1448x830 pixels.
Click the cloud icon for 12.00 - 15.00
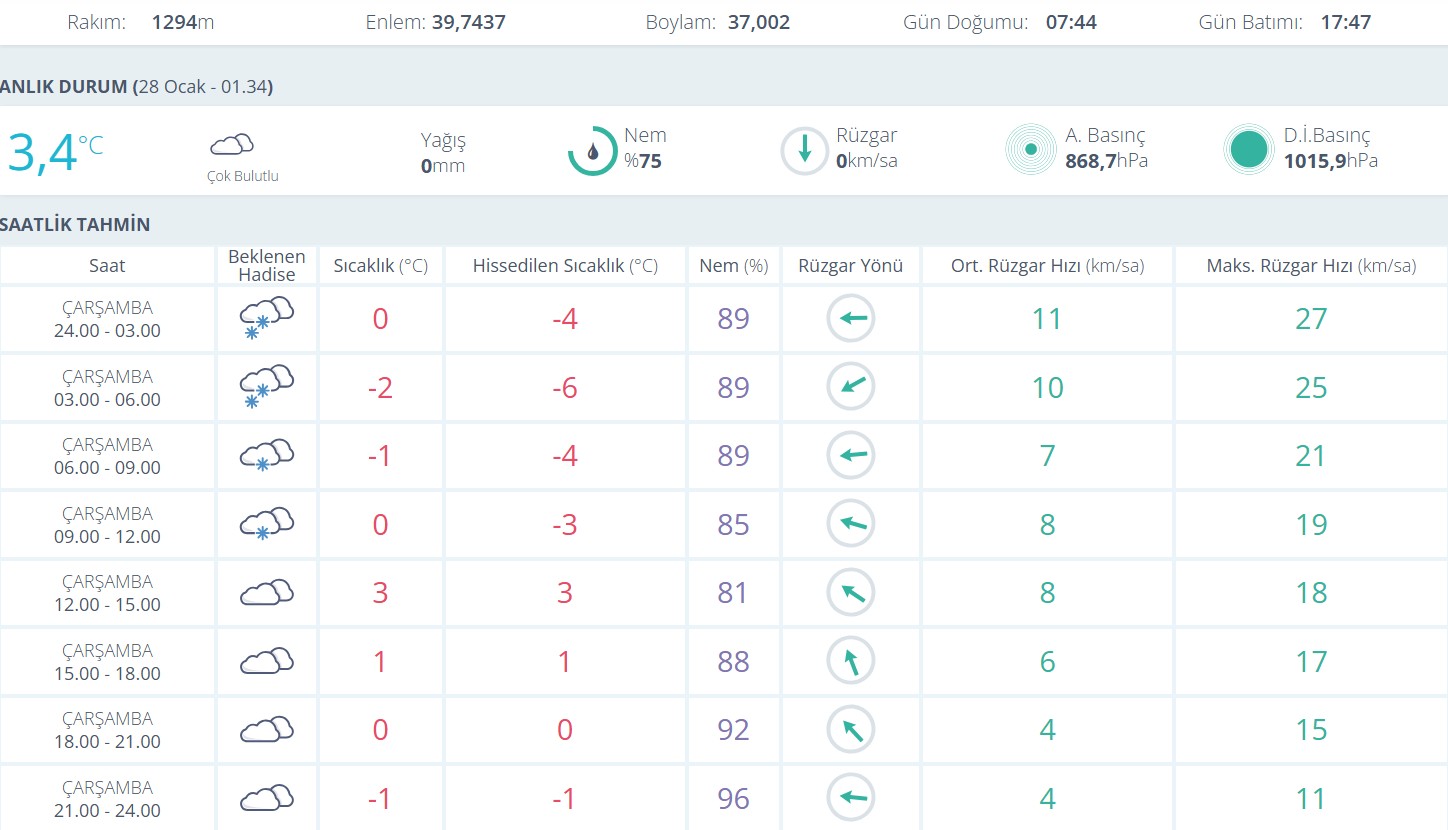coord(266,593)
